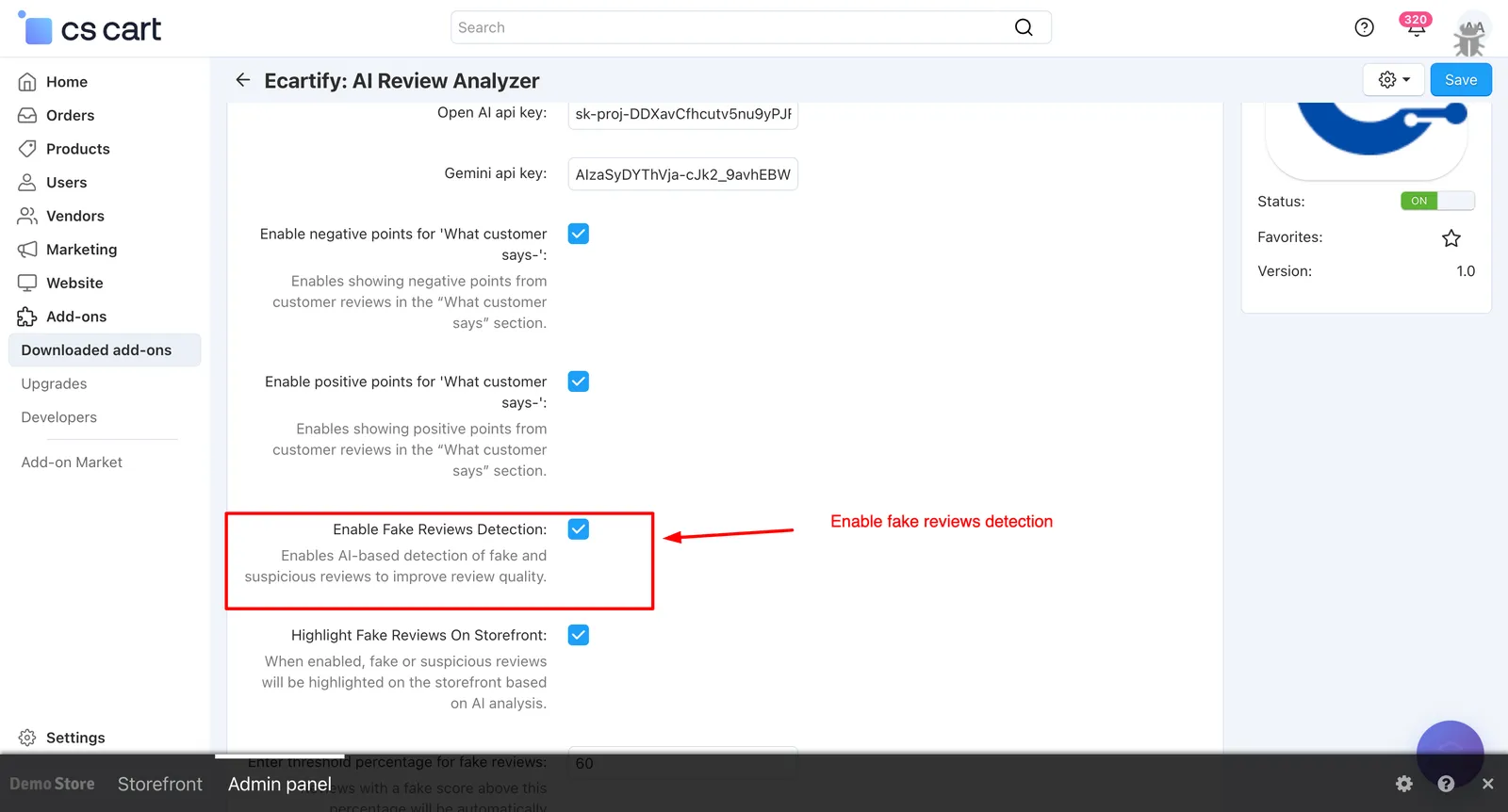Click the Users sidebar icon
The image size is (1508, 812).
[x=27, y=182]
